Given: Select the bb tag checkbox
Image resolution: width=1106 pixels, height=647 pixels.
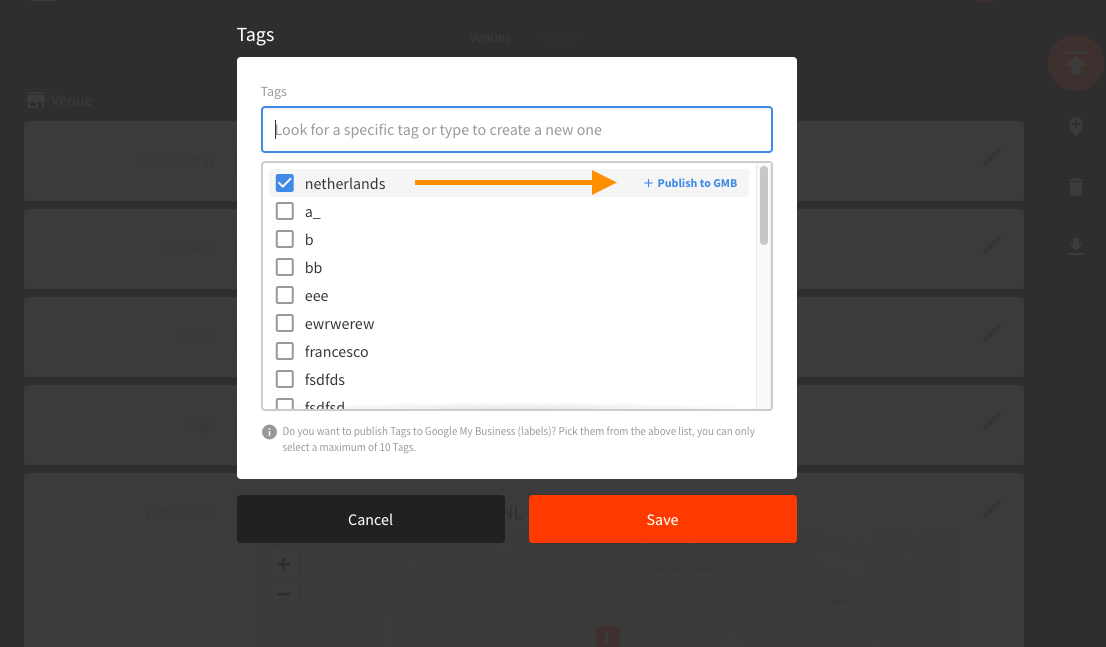Looking at the screenshot, I should (x=284, y=267).
